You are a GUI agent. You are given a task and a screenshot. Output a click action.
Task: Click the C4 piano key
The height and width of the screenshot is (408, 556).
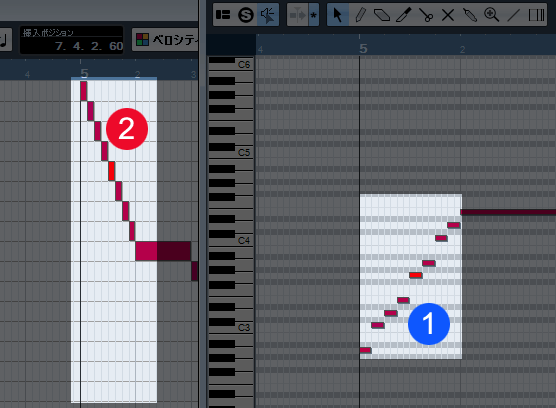(x=231, y=242)
